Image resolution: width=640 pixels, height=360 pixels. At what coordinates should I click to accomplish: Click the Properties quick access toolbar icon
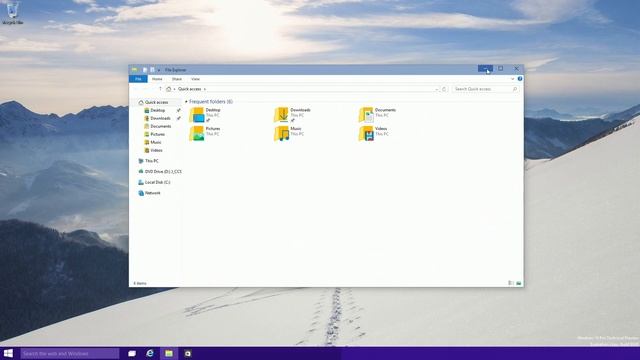point(144,70)
